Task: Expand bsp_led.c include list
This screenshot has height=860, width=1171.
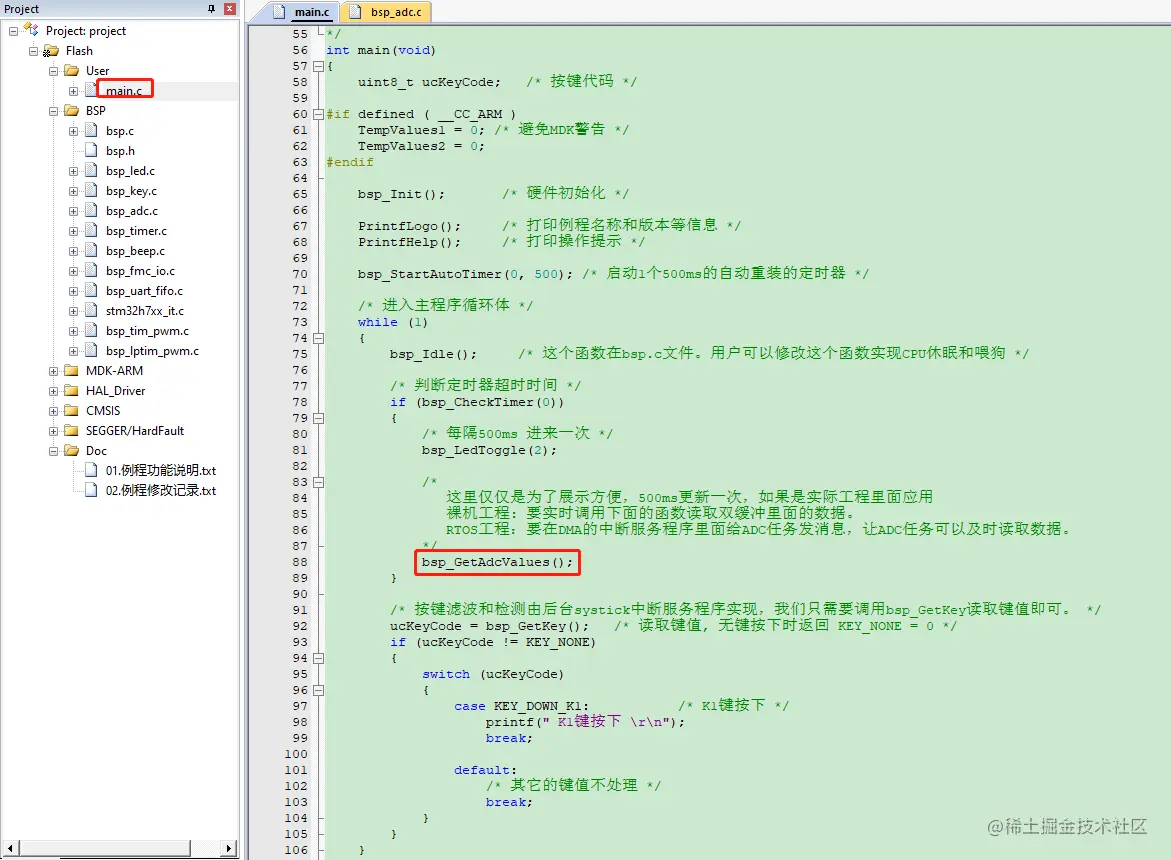Action: click(x=73, y=172)
